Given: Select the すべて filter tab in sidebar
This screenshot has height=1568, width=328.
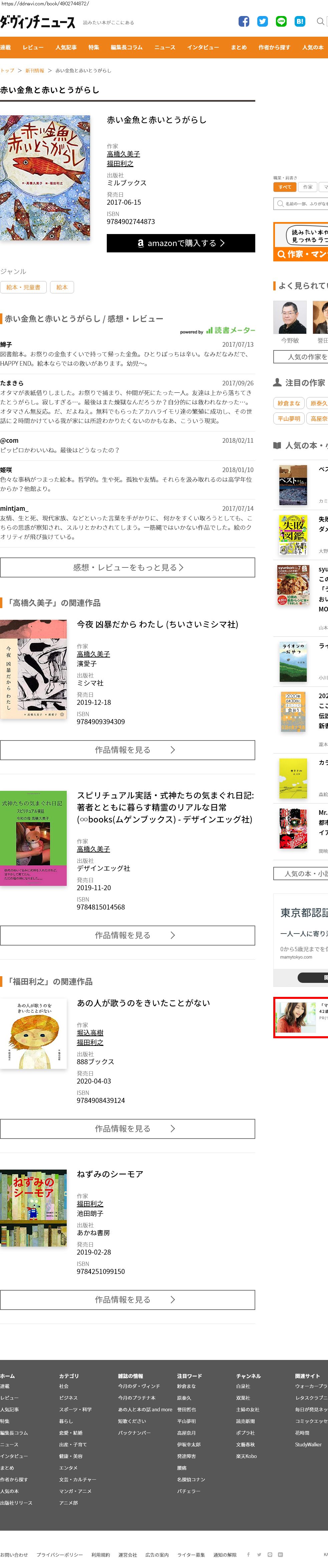Looking at the screenshot, I should tap(285, 187).
